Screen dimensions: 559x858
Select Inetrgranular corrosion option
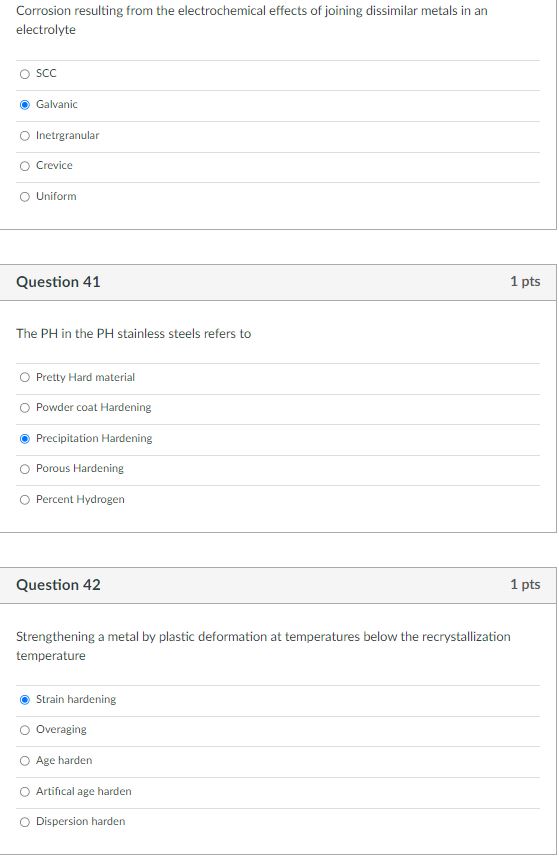pyautogui.click(x=25, y=136)
